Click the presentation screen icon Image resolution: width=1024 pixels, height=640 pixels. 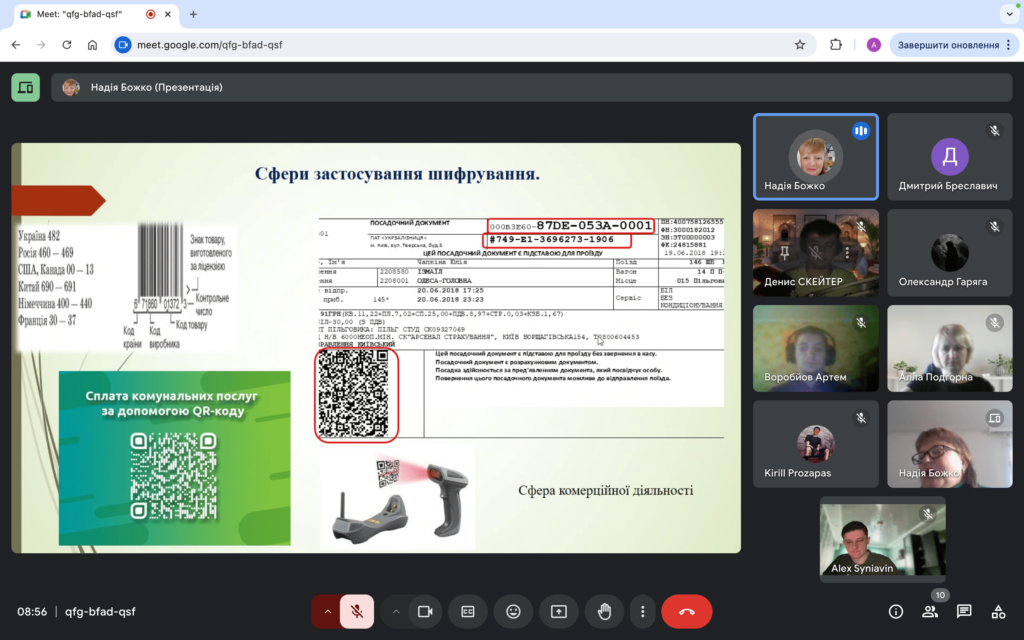[x=25, y=88]
